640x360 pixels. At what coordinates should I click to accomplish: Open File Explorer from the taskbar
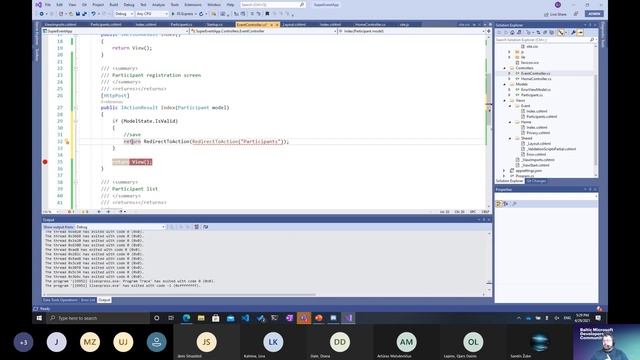click(201, 318)
